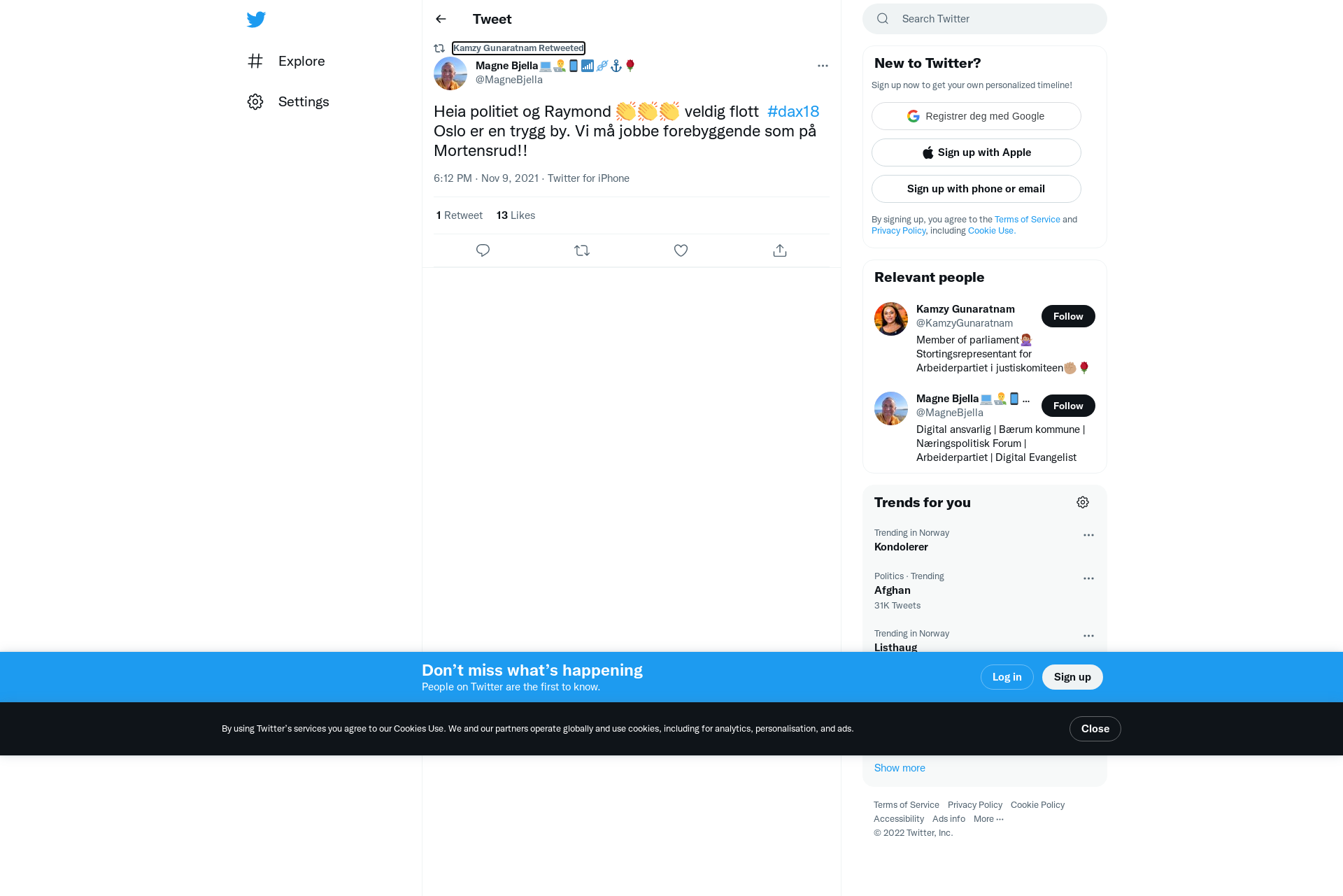Expand the More footer links menu

pos(988,819)
